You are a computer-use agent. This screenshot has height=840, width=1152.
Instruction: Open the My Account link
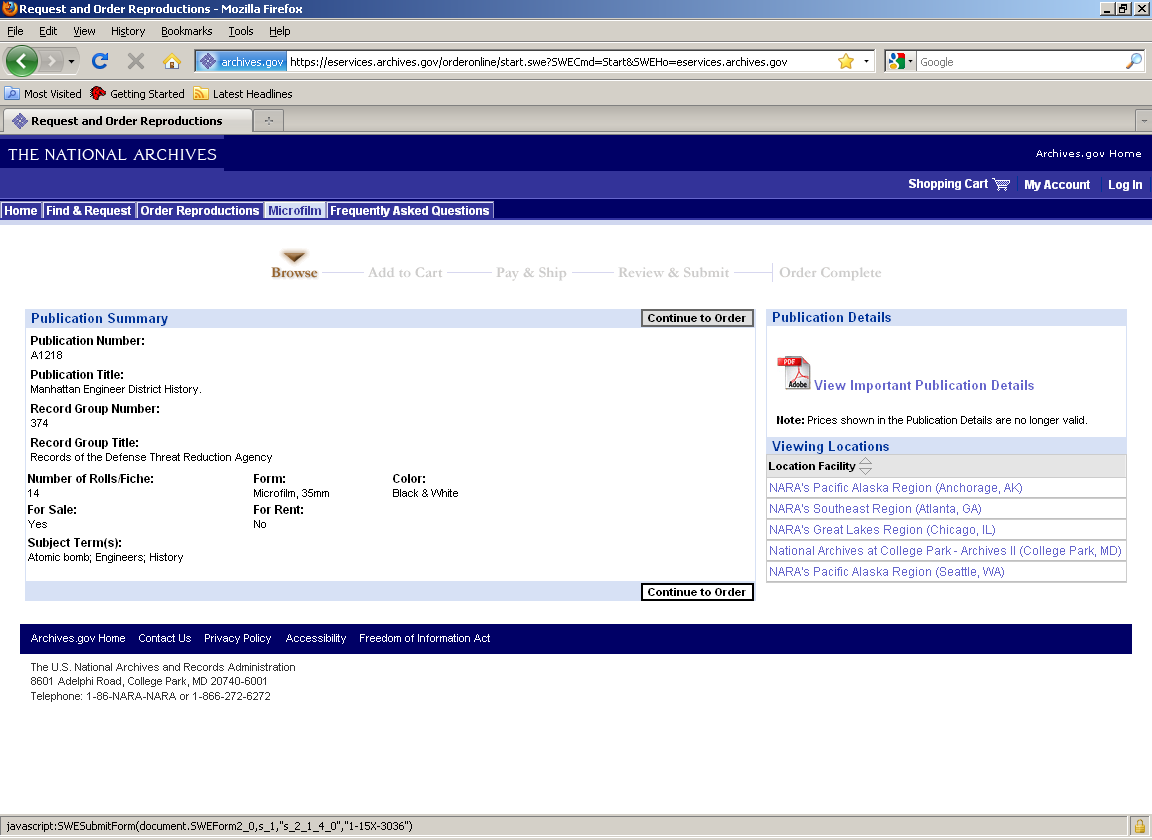[1057, 184]
